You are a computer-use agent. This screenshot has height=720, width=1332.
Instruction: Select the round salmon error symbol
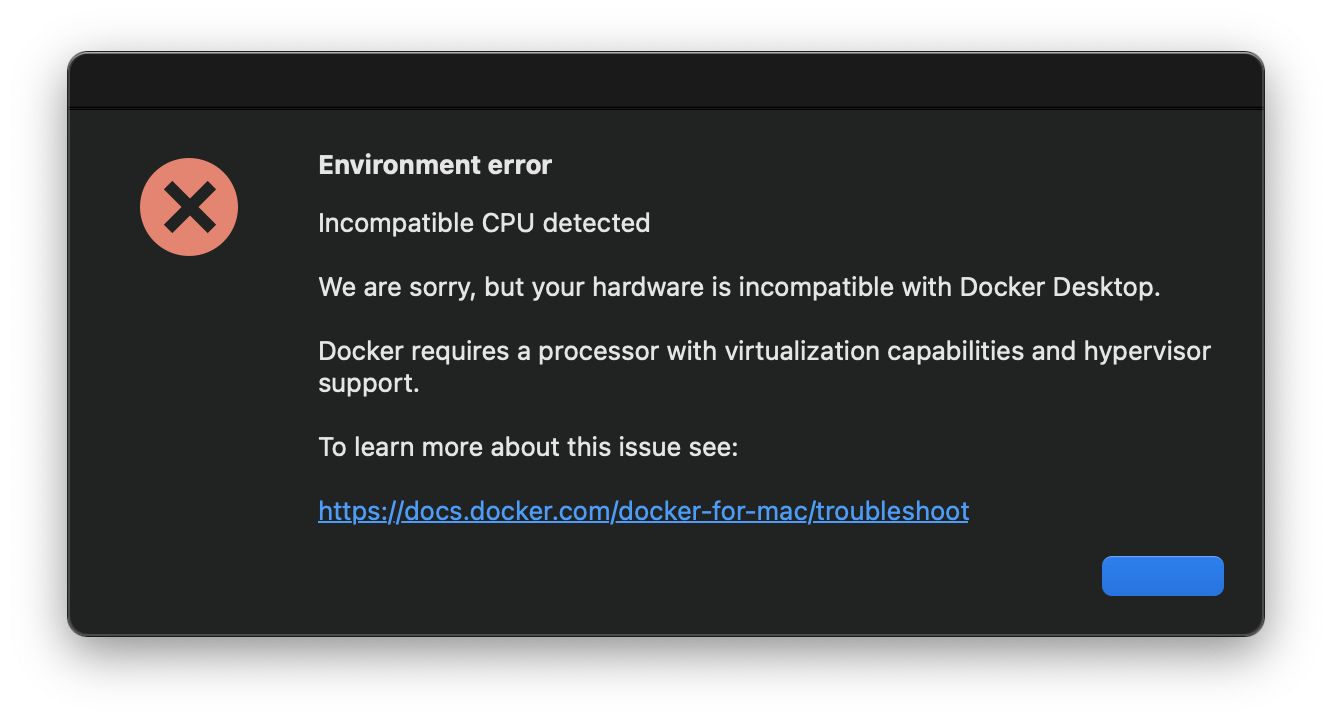coord(189,207)
